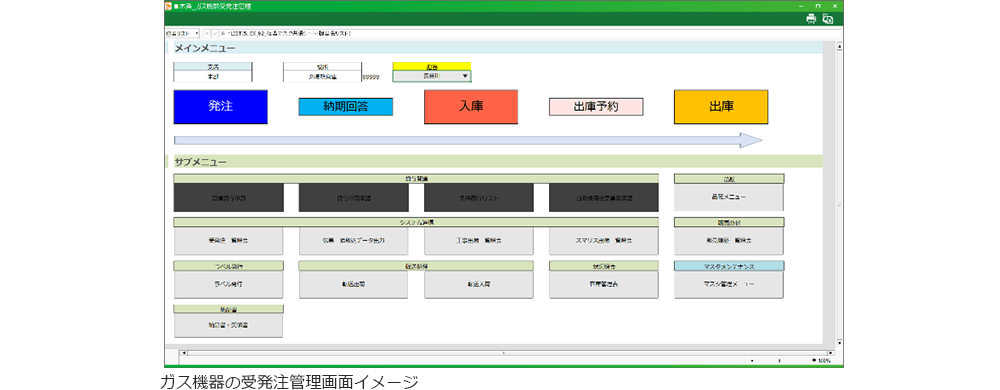Click the ラベル発行 button
This screenshot has height=390, width=1000.
(228, 285)
